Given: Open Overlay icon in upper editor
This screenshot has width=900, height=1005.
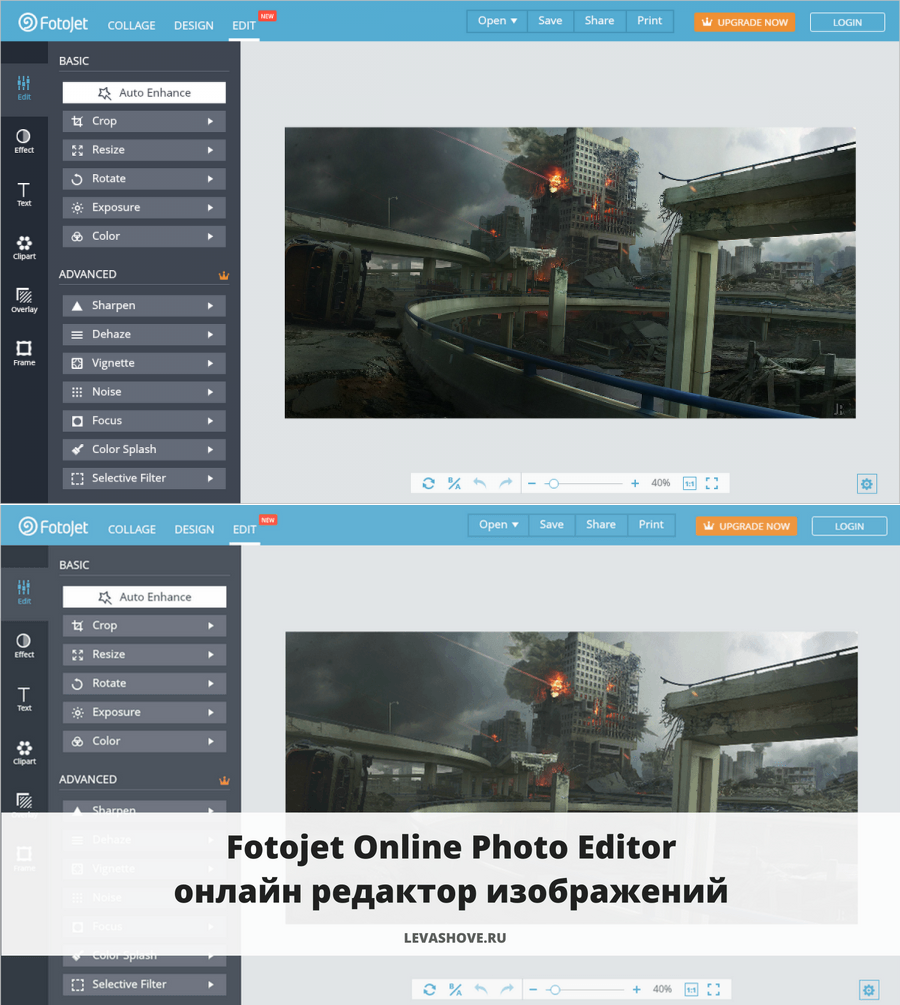Looking at the screenshot, I should (x=24, y=301).
